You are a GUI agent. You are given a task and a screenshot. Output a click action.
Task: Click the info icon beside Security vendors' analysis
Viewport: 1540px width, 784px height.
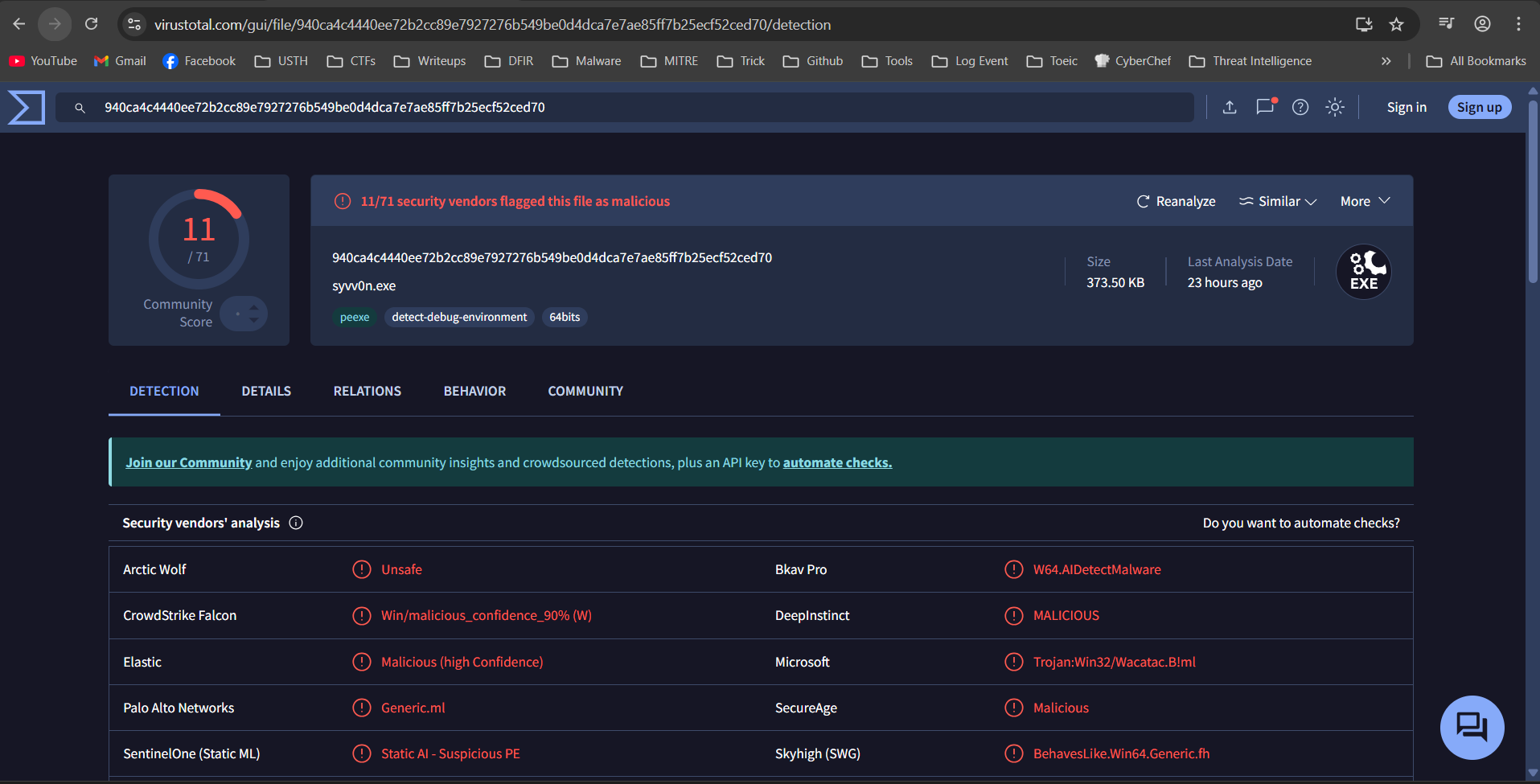(296, 523)
